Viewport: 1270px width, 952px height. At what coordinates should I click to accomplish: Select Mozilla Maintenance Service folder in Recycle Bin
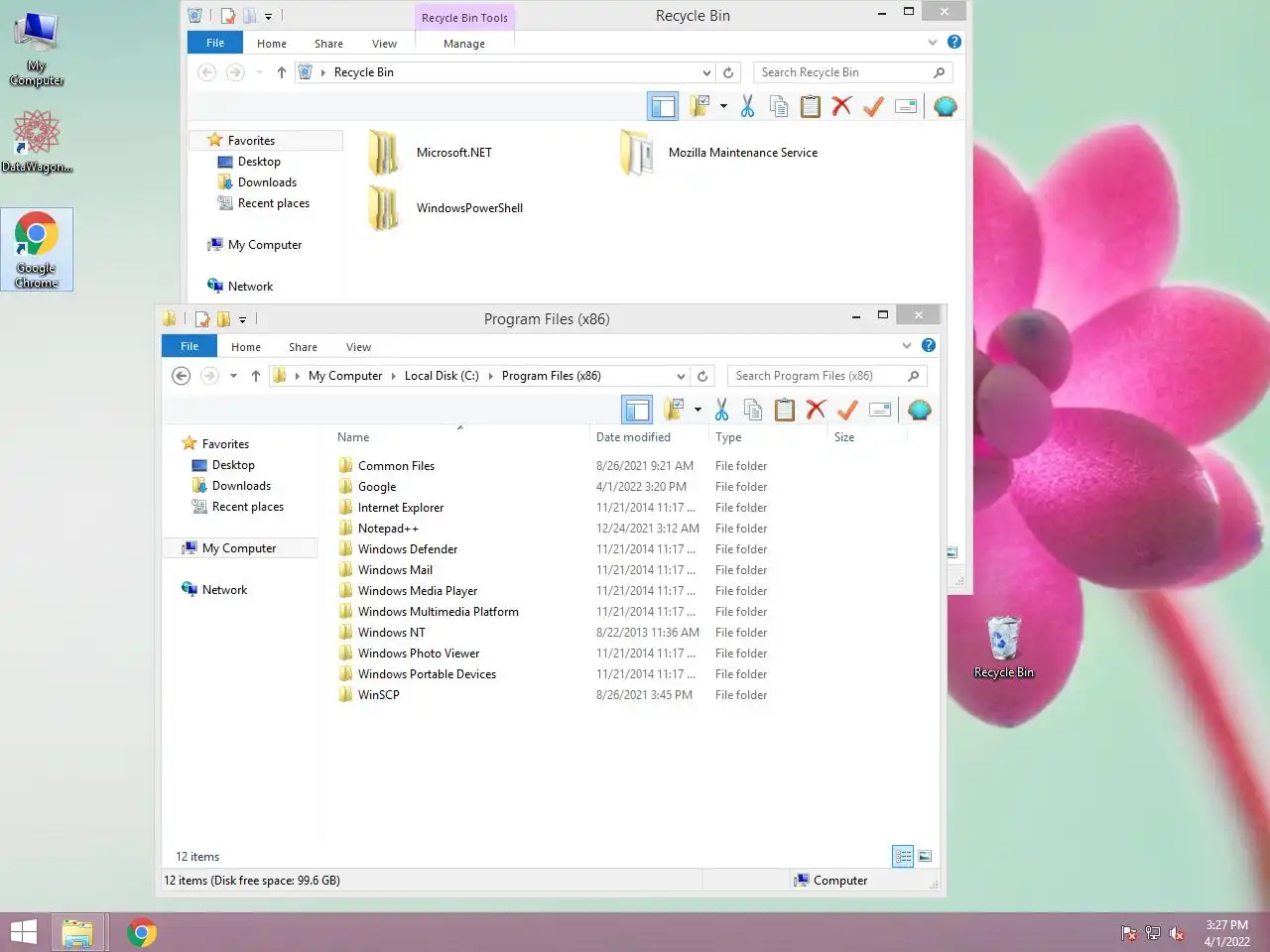(x=720, y=153)
